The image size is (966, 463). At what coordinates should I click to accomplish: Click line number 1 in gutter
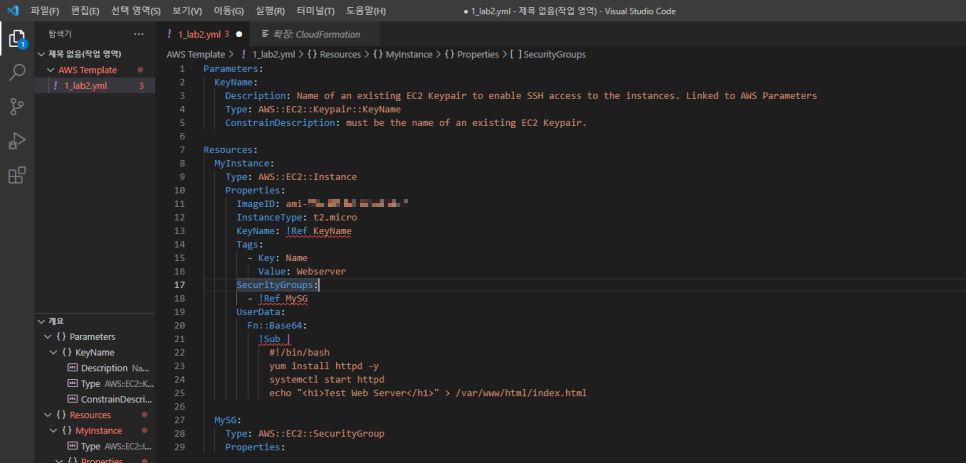click(182, 68)
